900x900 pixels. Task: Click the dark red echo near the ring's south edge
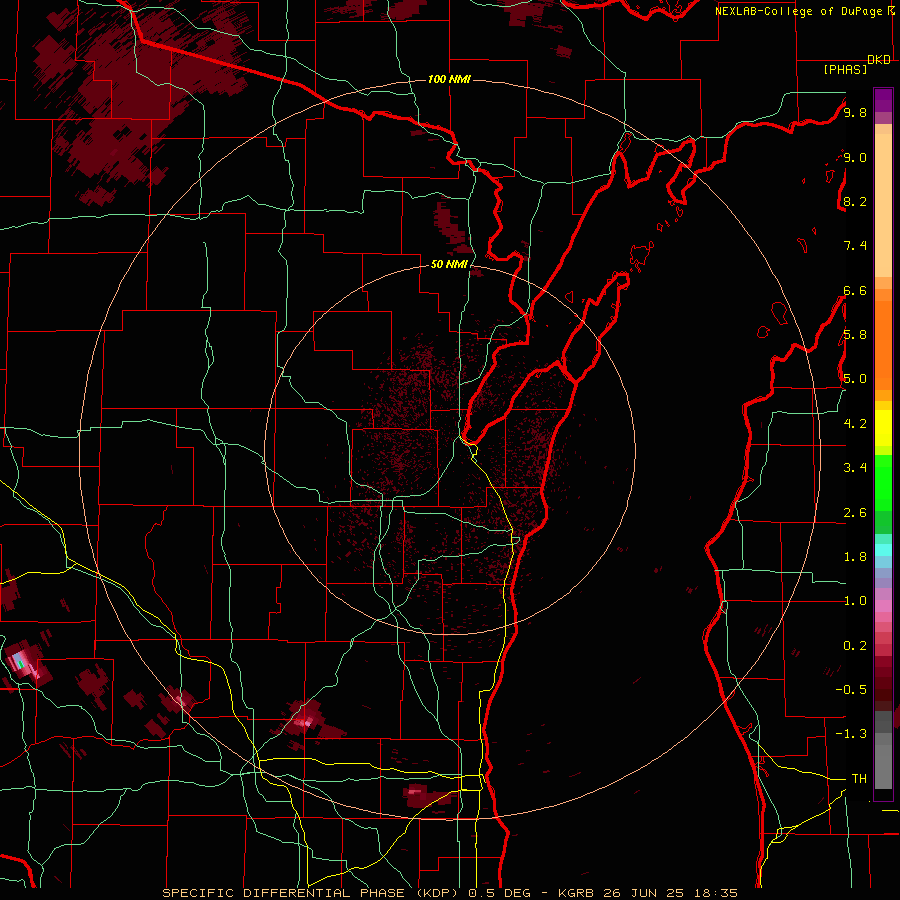pyautogui.click(x=428, y=795)
